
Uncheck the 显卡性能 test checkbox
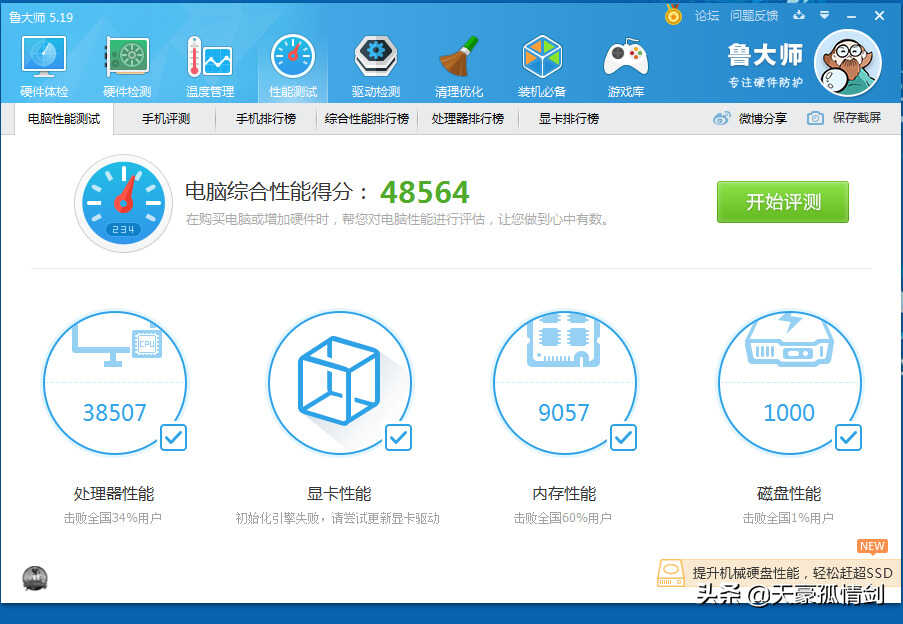pos(398,438)
